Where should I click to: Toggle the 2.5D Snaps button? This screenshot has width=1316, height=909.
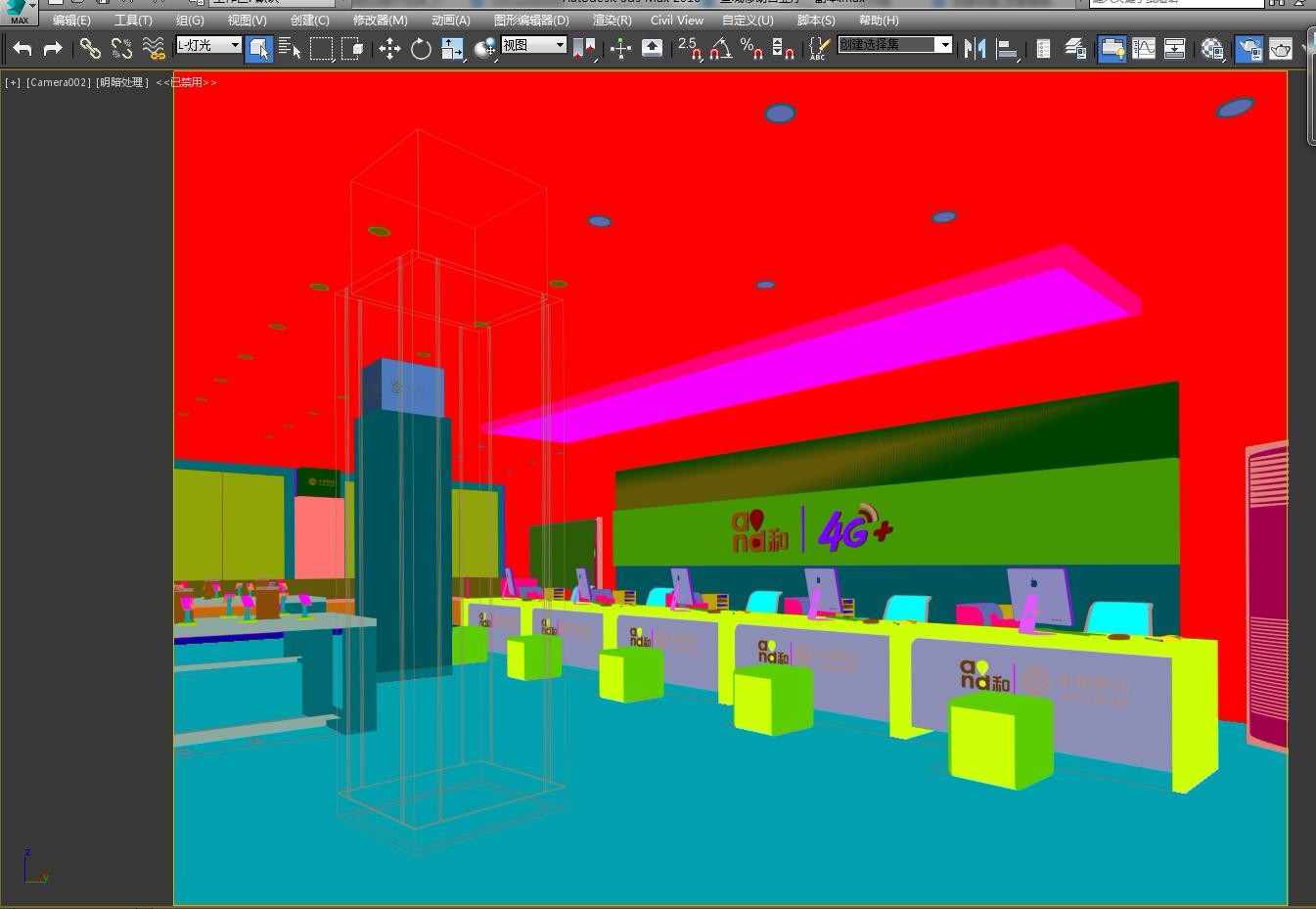(x=690, y=48)
